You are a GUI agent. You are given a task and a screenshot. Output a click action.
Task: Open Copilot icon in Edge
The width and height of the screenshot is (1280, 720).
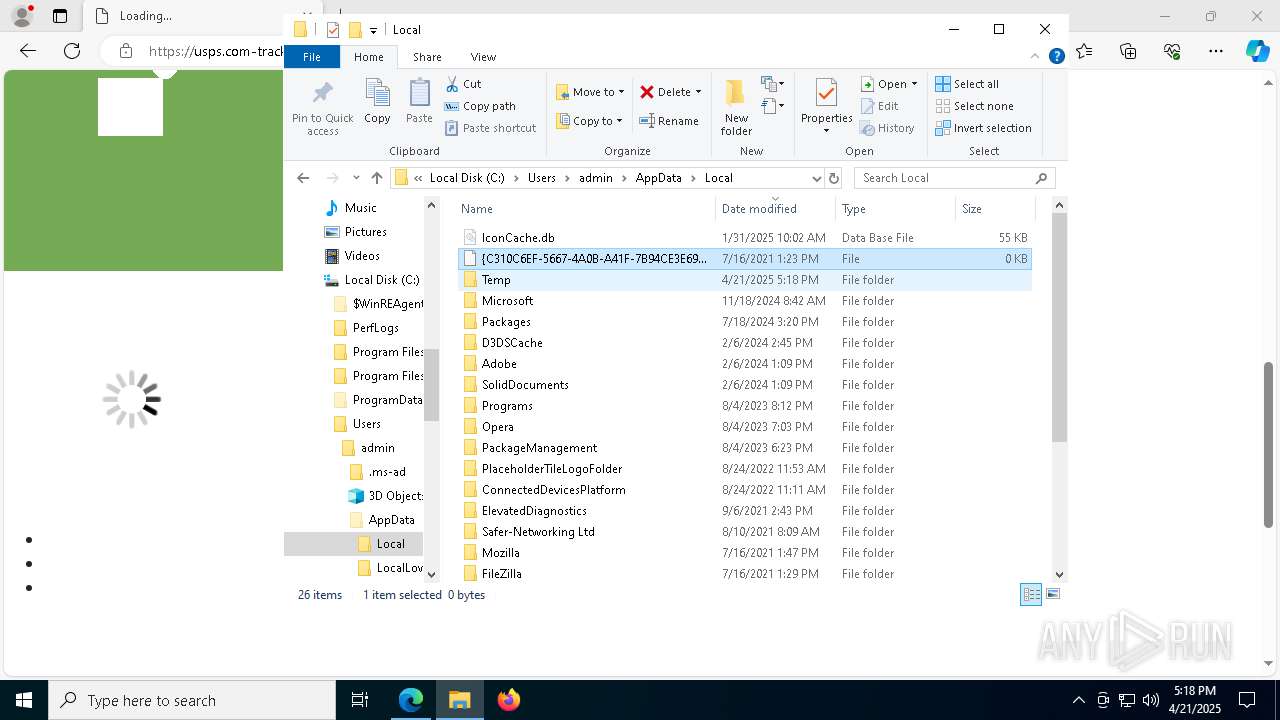(1257, 51)
